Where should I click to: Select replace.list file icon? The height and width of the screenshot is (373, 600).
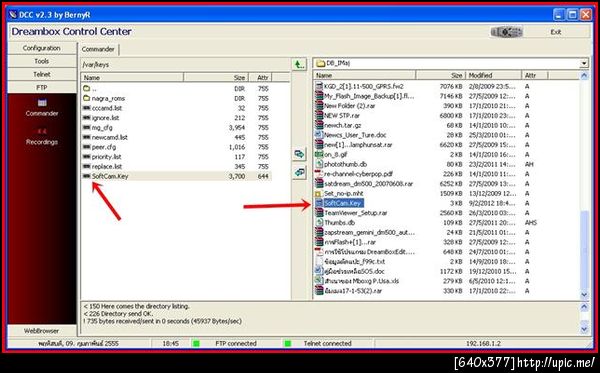[86, 166]
